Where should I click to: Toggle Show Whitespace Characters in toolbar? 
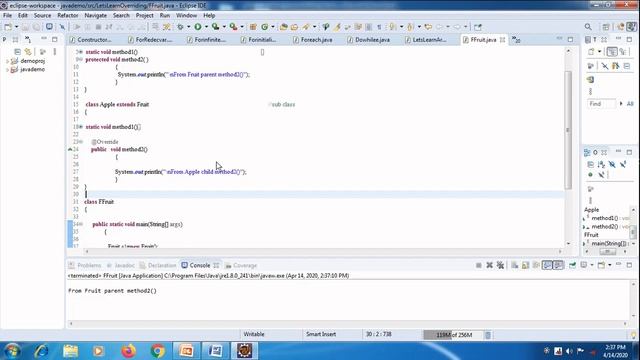pos(379,27)
